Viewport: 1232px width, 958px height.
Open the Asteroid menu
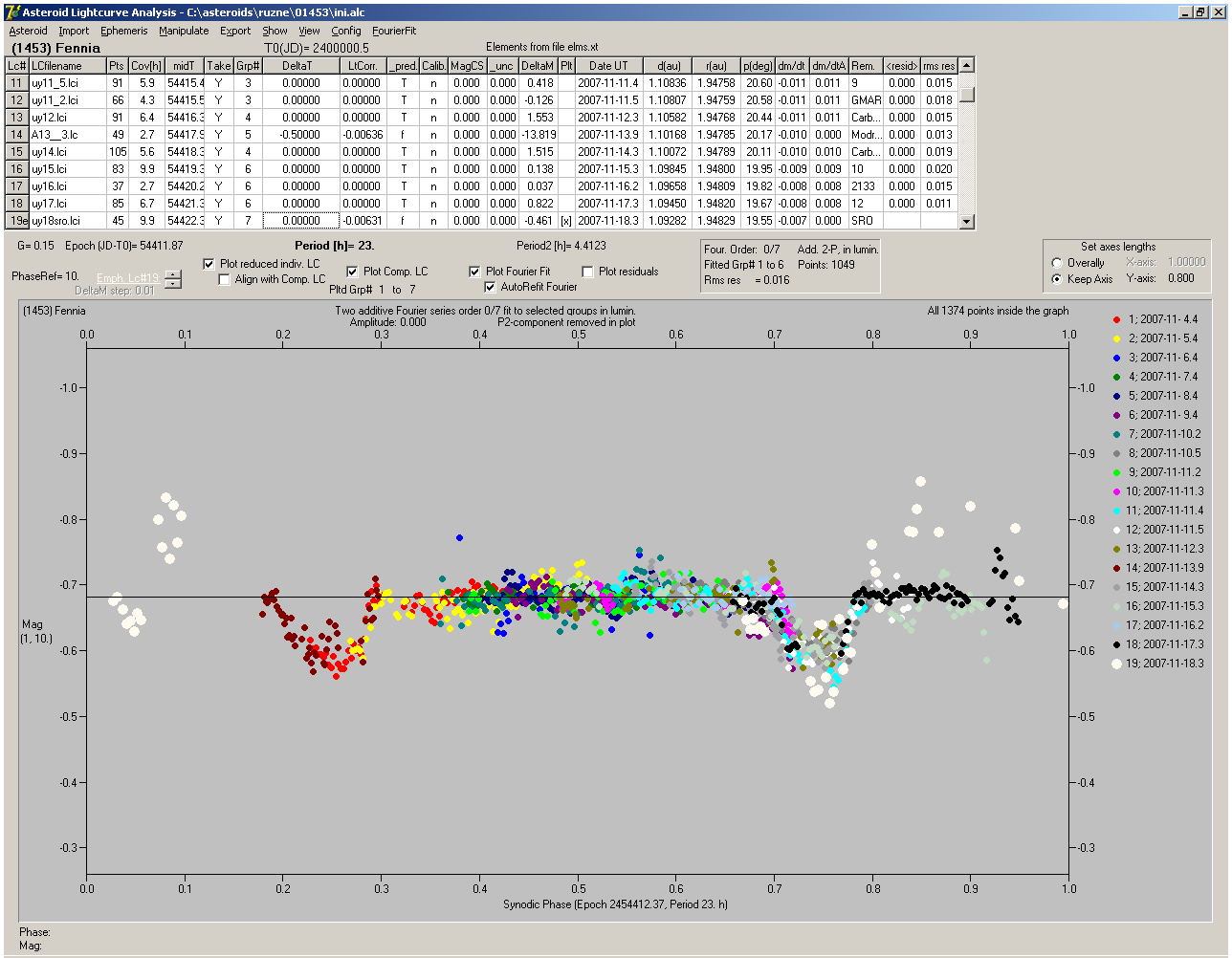[28, 31]
